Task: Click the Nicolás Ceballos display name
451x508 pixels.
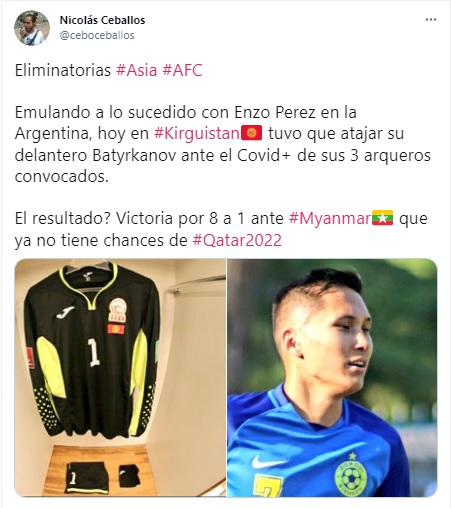Action: (x=102, y=20)
